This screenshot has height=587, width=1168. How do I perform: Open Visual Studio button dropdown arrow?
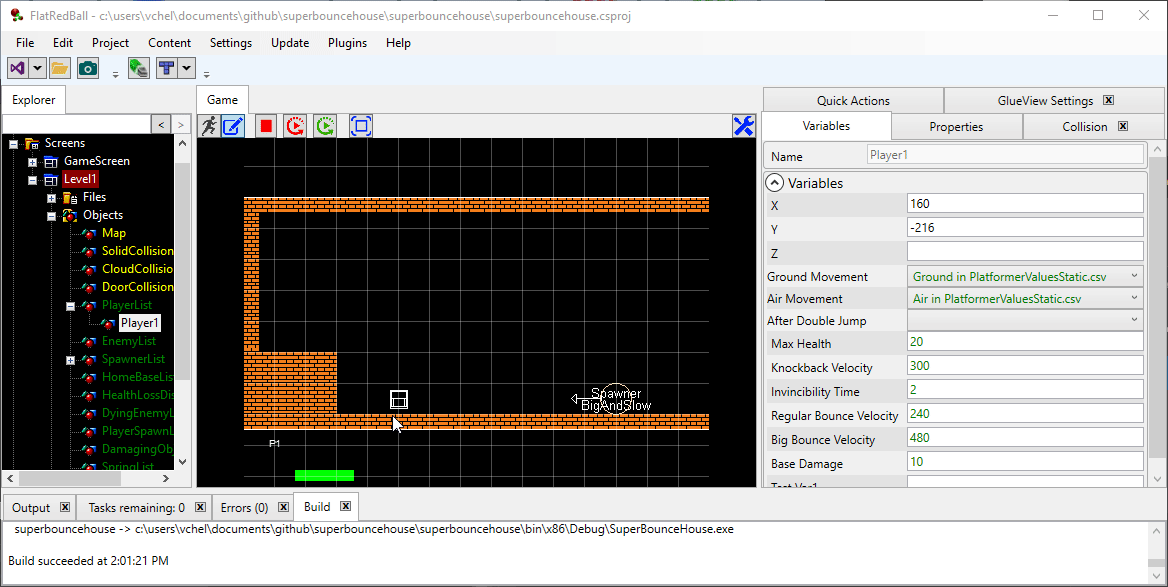[x=36, y=69]
